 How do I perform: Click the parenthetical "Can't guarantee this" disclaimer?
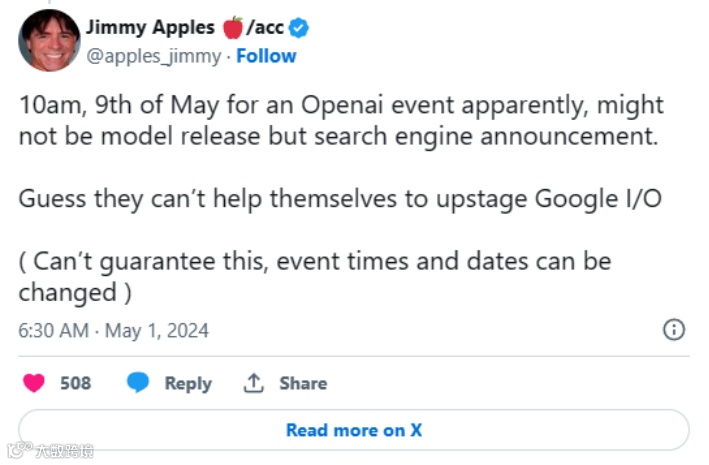[315, 277]
